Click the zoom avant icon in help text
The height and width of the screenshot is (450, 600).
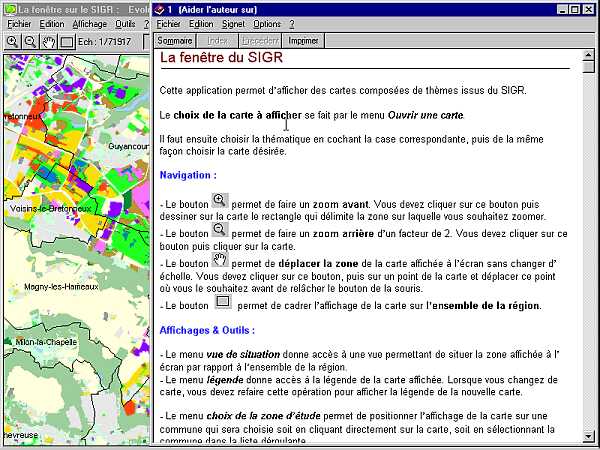[220, 201]
